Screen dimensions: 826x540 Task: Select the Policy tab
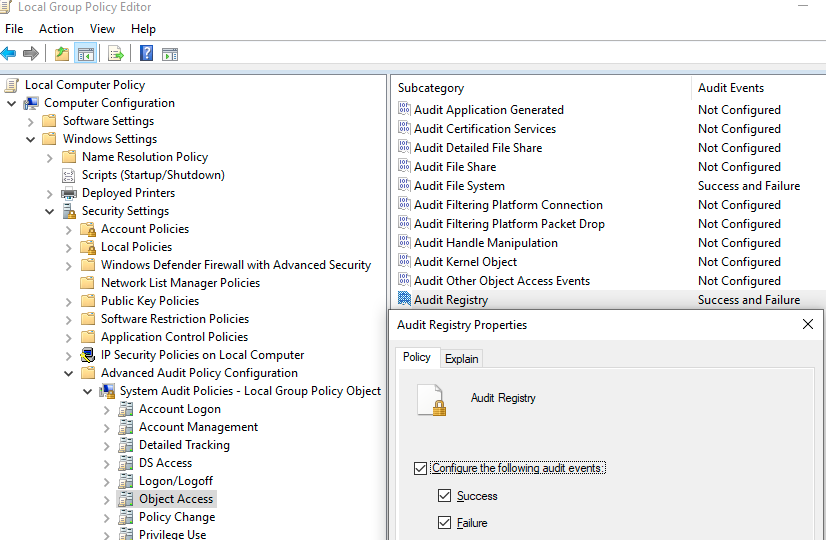coord(417,357)
